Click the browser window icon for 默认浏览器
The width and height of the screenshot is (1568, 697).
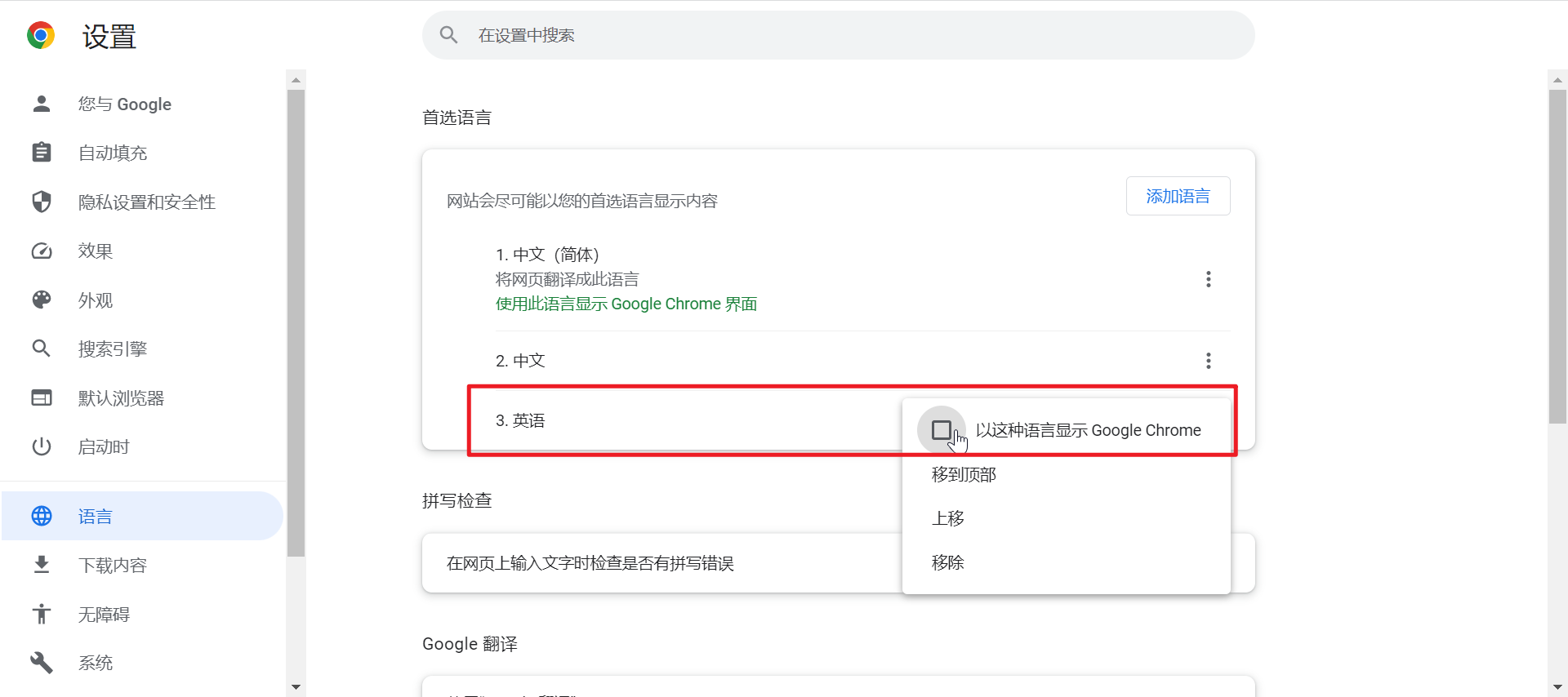(x=42, y=397)
